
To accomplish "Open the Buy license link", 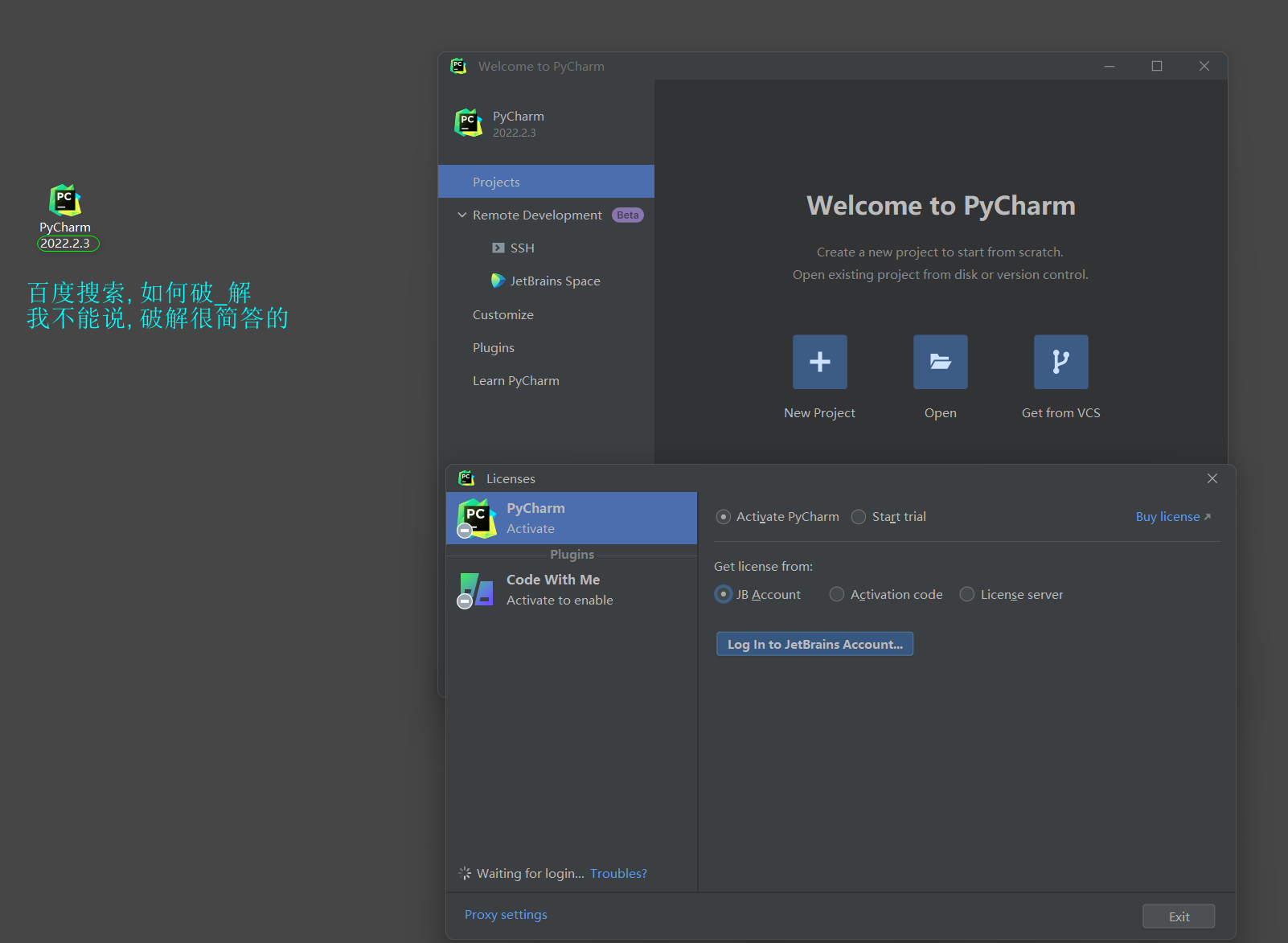I will tap(1173, 517).
